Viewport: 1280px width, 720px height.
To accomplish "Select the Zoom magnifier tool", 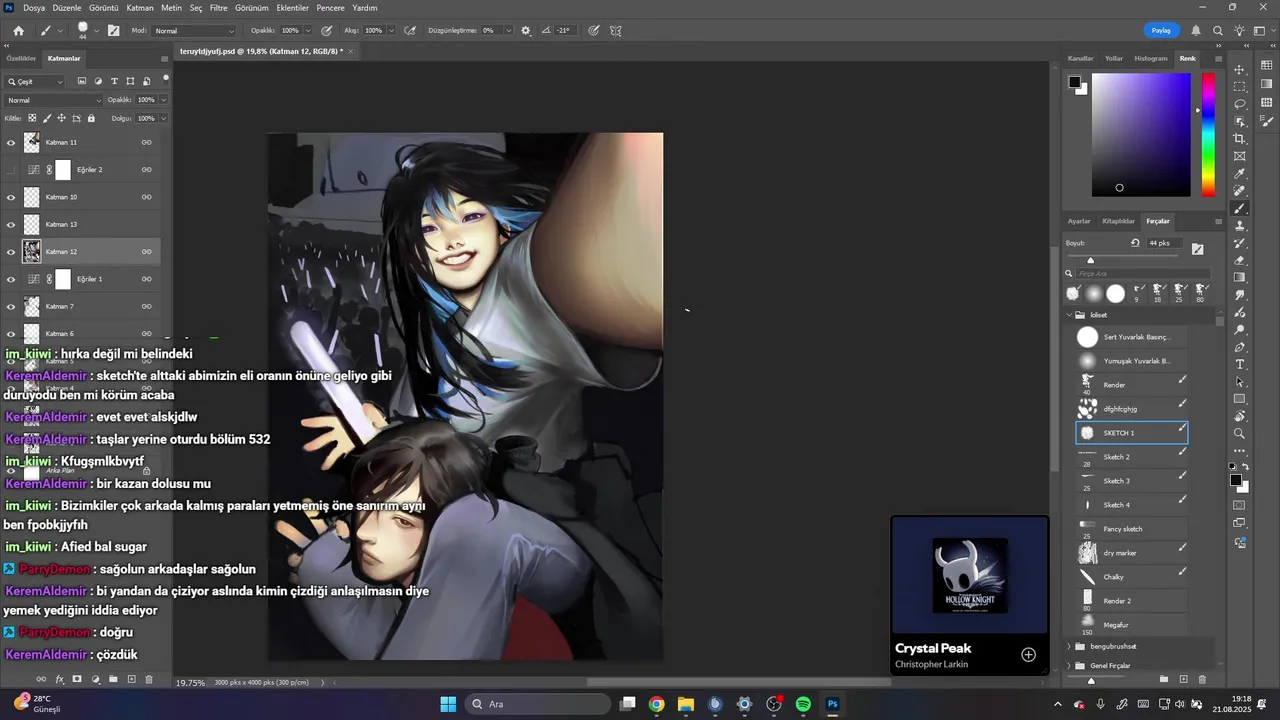I will tap(1240, 434).
